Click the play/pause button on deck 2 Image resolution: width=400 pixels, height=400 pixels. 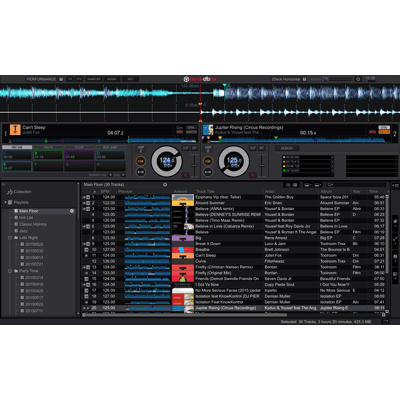[x=208, y=172]
